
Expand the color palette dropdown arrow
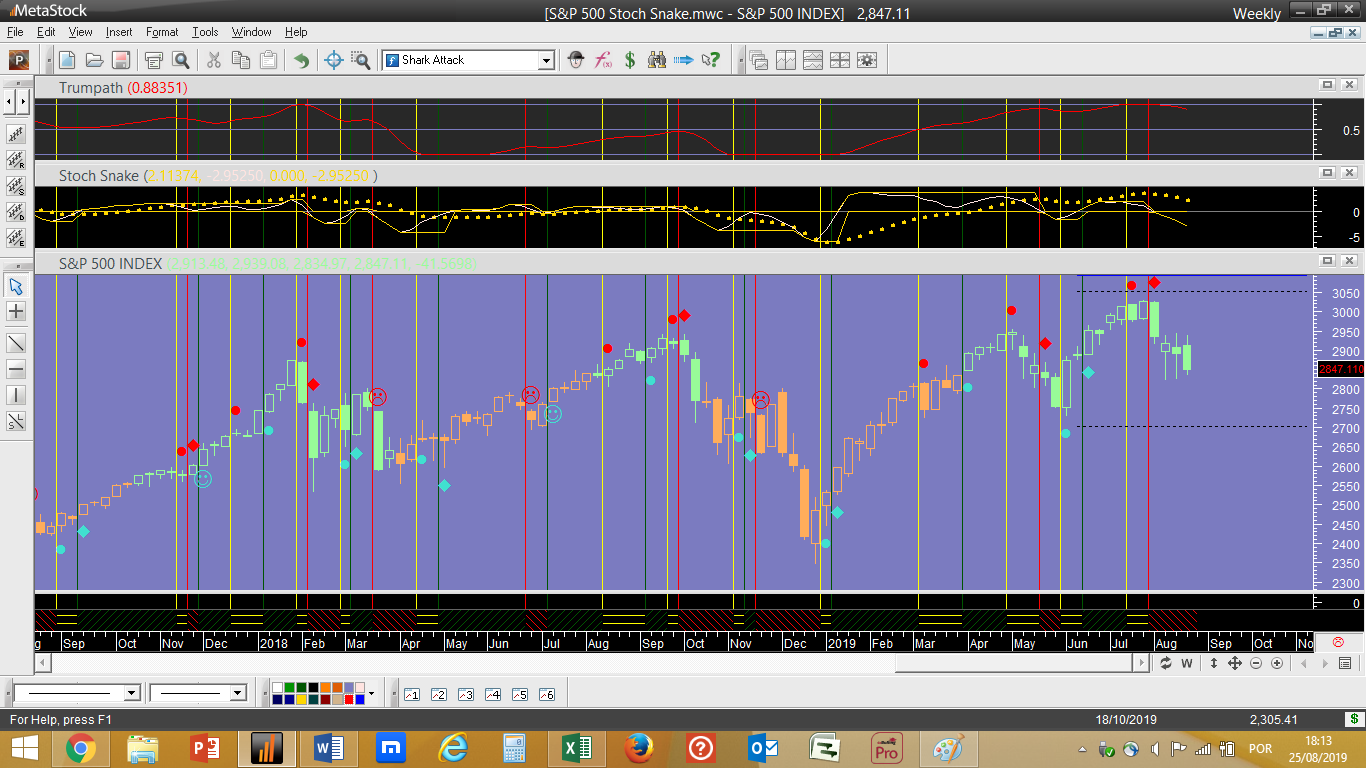371,693
